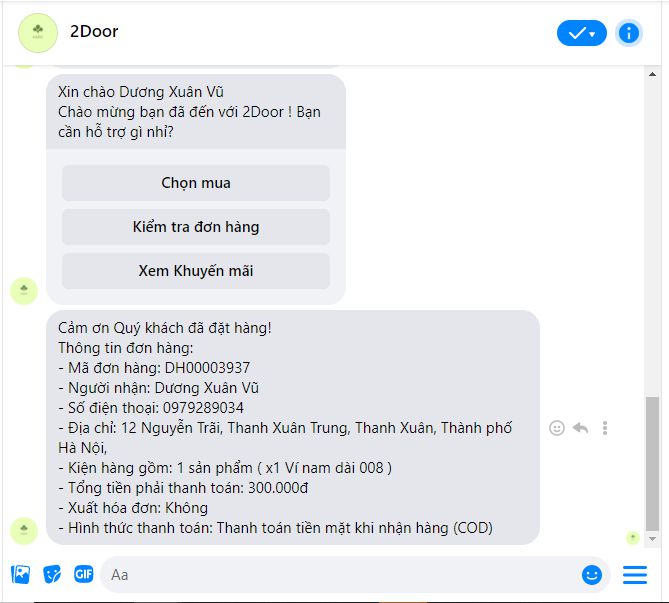Image resolution: width=669 pixels, height=603 pixels.
Task: Select the Chọn mua option
Action: (x=196, y=183)
